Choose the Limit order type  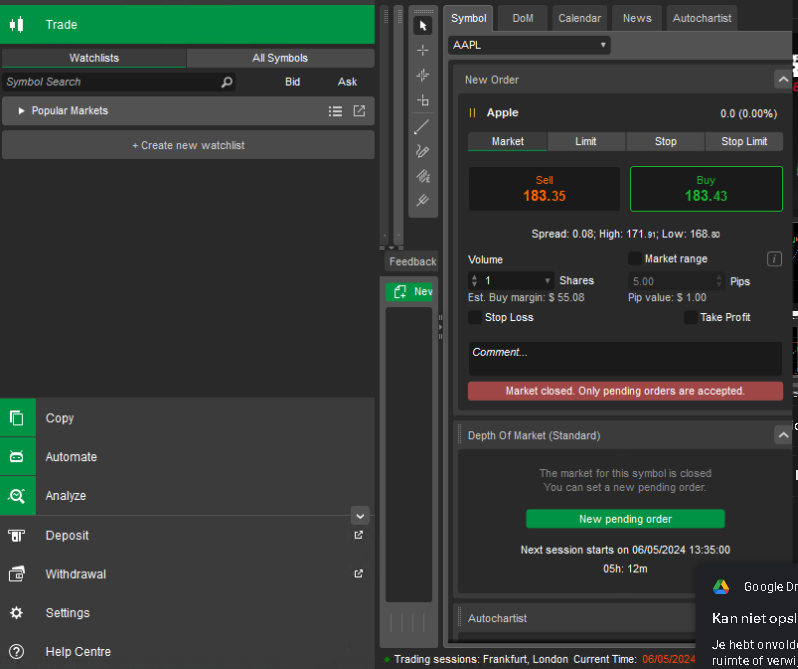pyautogui.click(x=586, y=141)
